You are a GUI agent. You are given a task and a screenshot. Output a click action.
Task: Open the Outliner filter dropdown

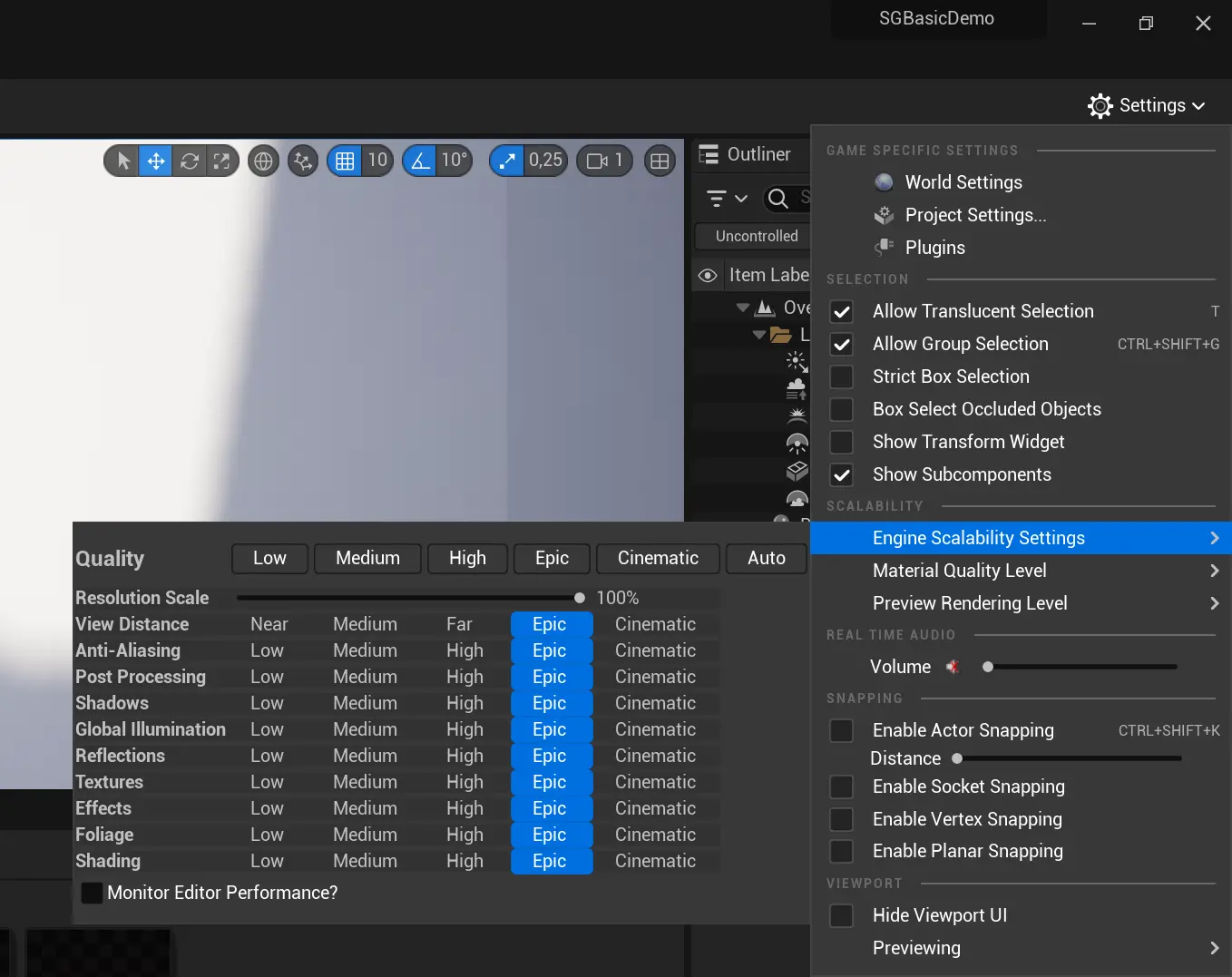pyautogui.click(x=723, y=198)
